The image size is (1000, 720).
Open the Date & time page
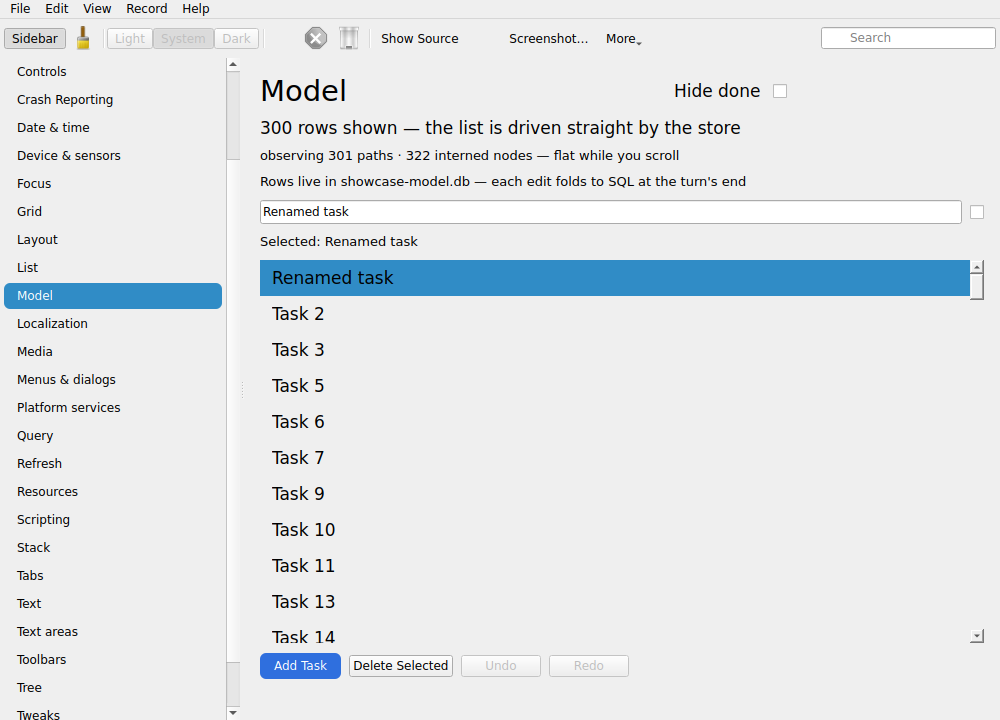click(113, 128)
